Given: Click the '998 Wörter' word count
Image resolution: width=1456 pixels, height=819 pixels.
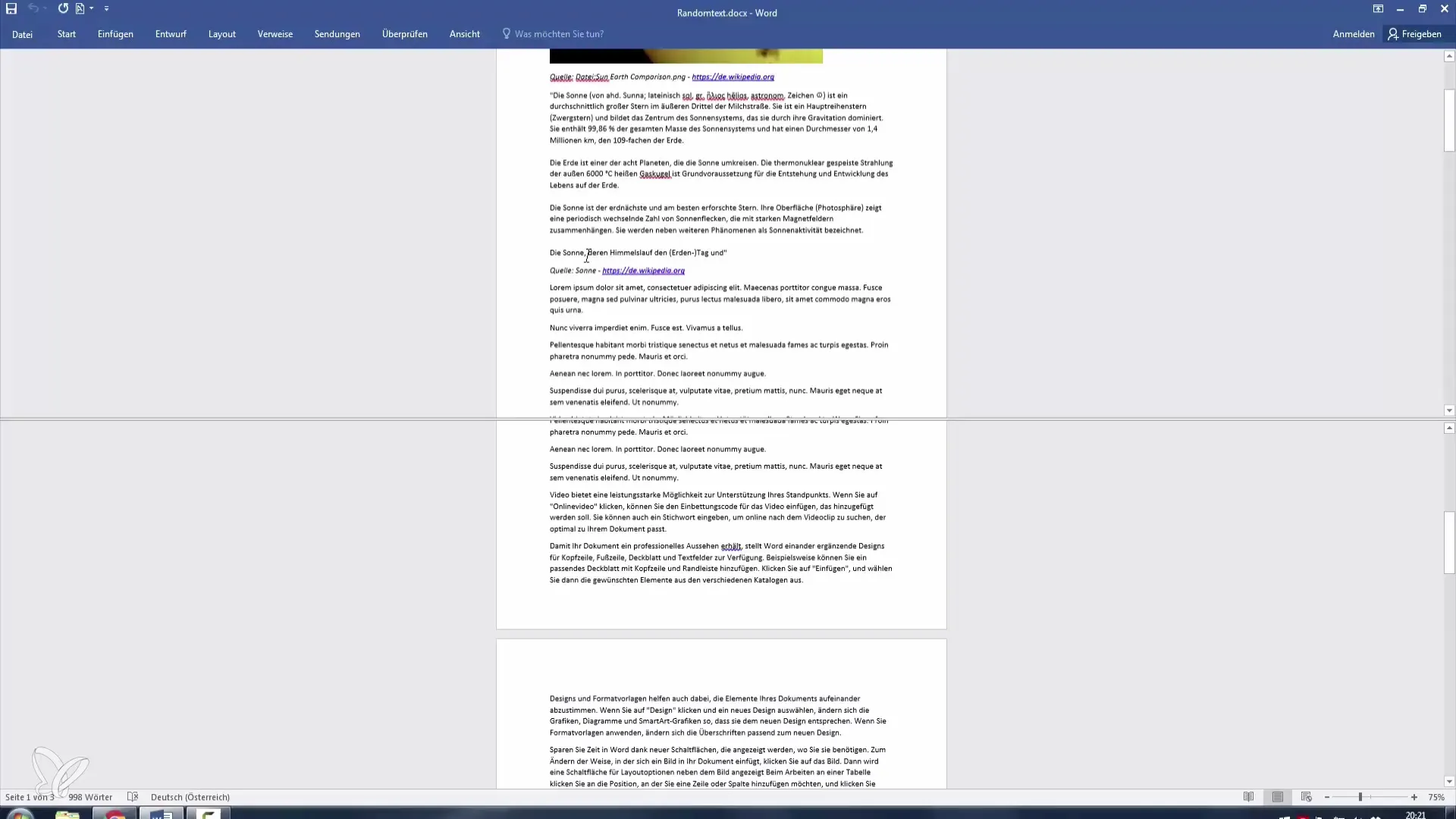Looking at the screenshot, I should click(x=90, y=797).
